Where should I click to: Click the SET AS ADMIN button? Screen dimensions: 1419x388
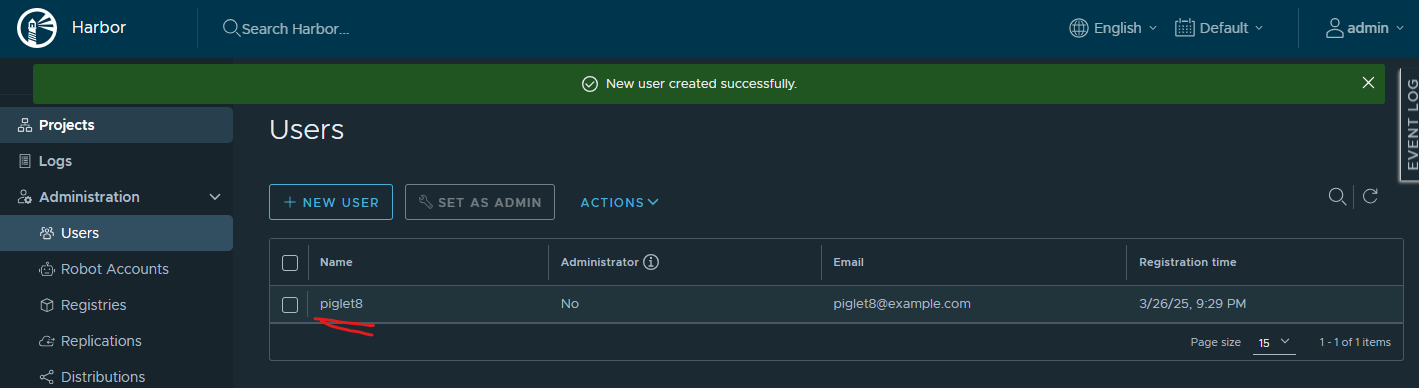tap(480, 202)
